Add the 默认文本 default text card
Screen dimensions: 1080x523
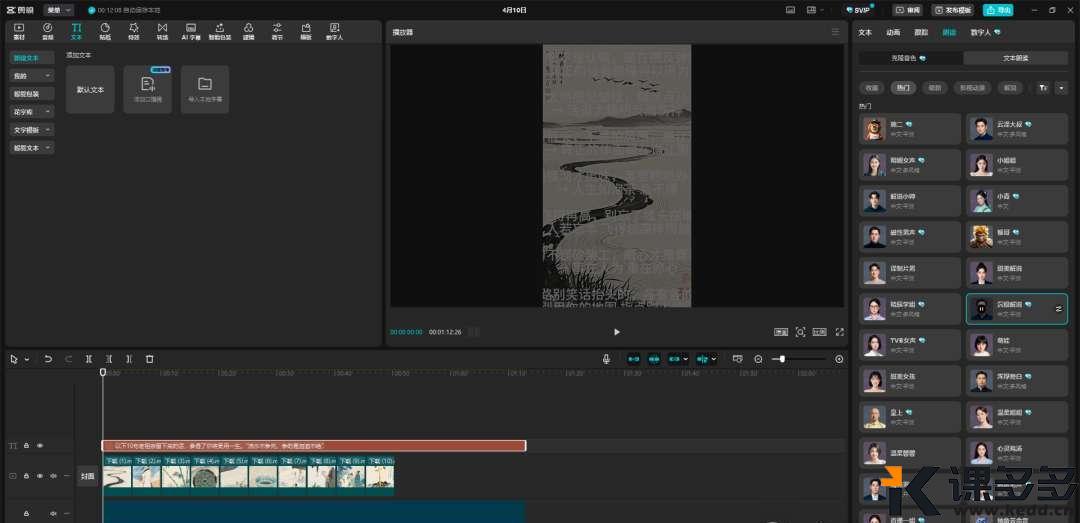point(90,90)
